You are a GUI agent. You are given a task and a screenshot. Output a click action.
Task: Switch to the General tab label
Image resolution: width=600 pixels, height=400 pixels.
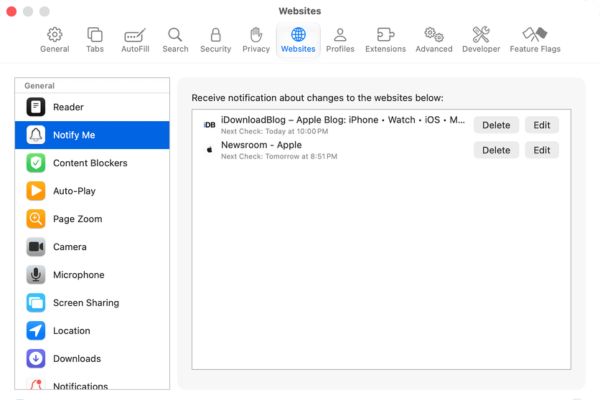click(55, 49)
